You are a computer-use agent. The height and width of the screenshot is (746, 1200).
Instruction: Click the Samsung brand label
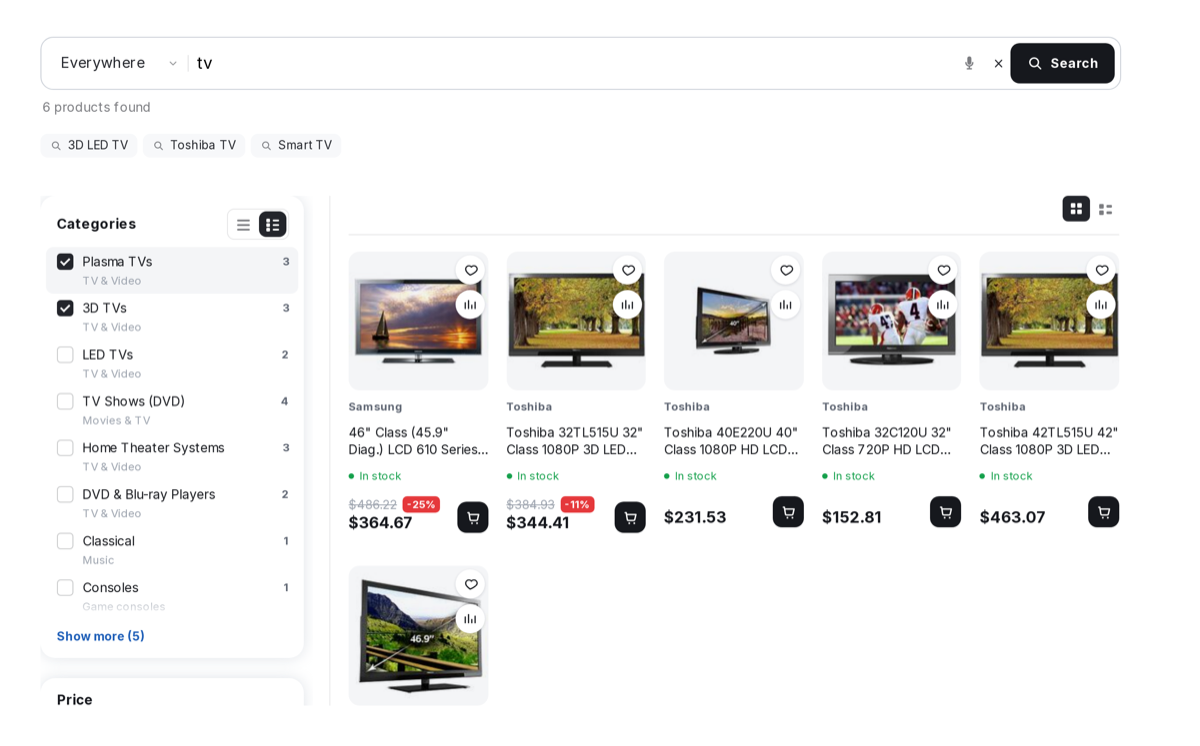(x=375, y=407)
